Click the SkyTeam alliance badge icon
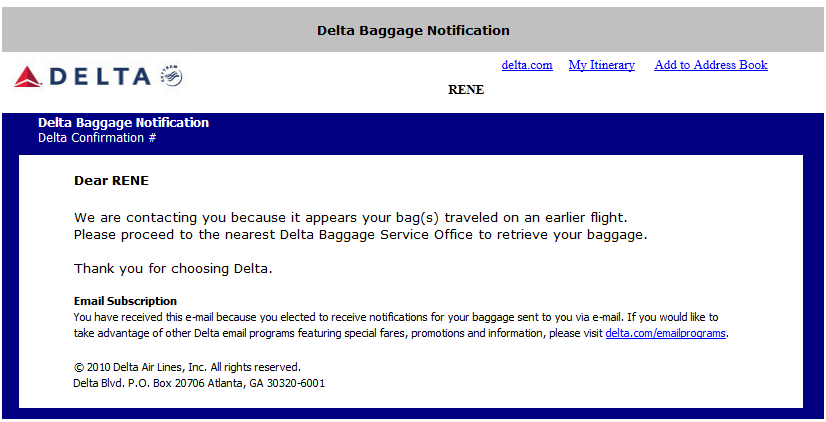826x422 pixels. (171, 76)
